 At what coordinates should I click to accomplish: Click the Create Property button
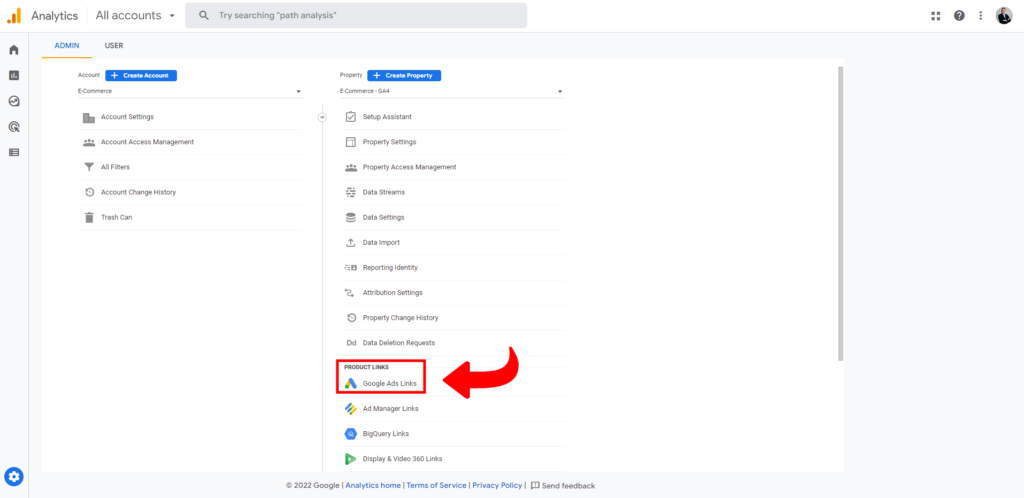point(404,75)
